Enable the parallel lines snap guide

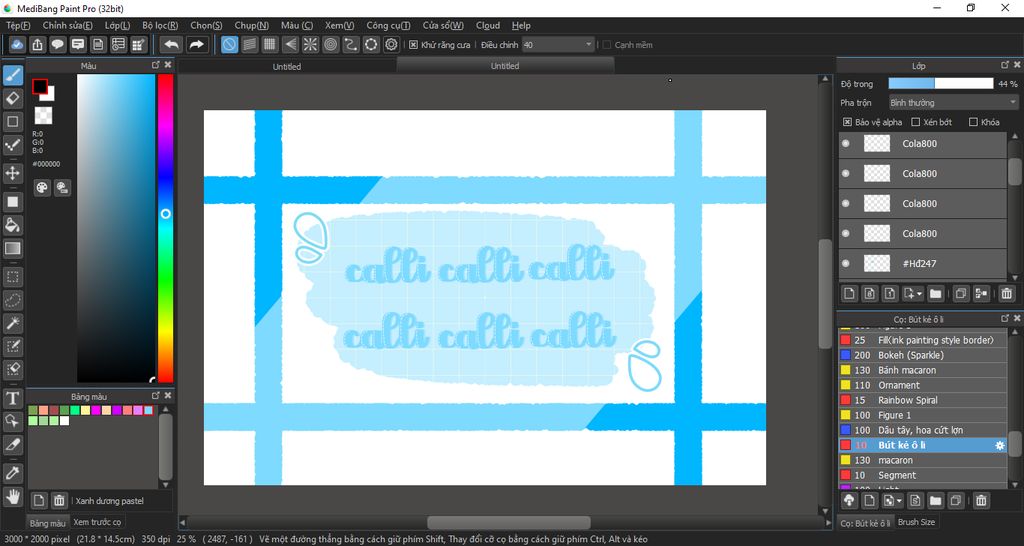click(249, 44)
